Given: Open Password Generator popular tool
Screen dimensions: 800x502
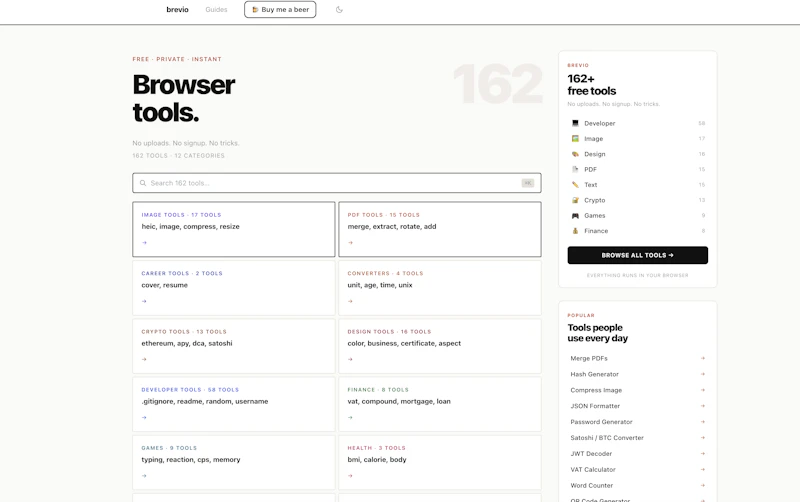Looking at the screenshot, I should [x=638, y=421].
